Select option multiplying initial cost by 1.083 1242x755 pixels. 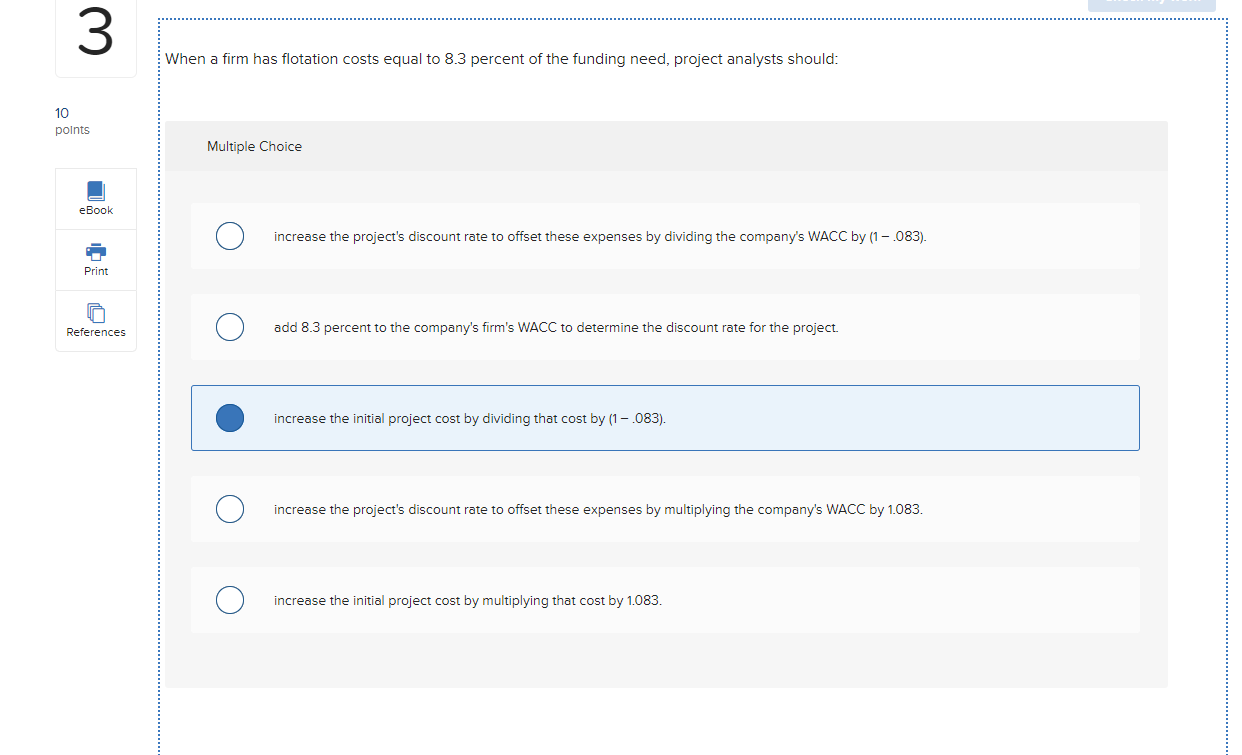click(230, 600)
